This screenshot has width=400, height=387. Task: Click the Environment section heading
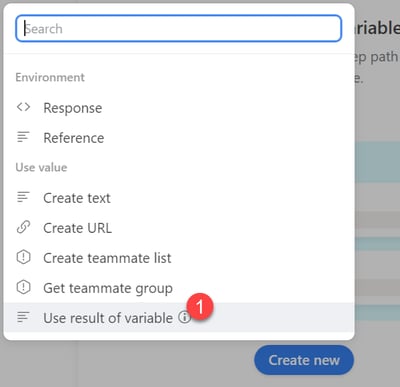[x=50, y=77]
